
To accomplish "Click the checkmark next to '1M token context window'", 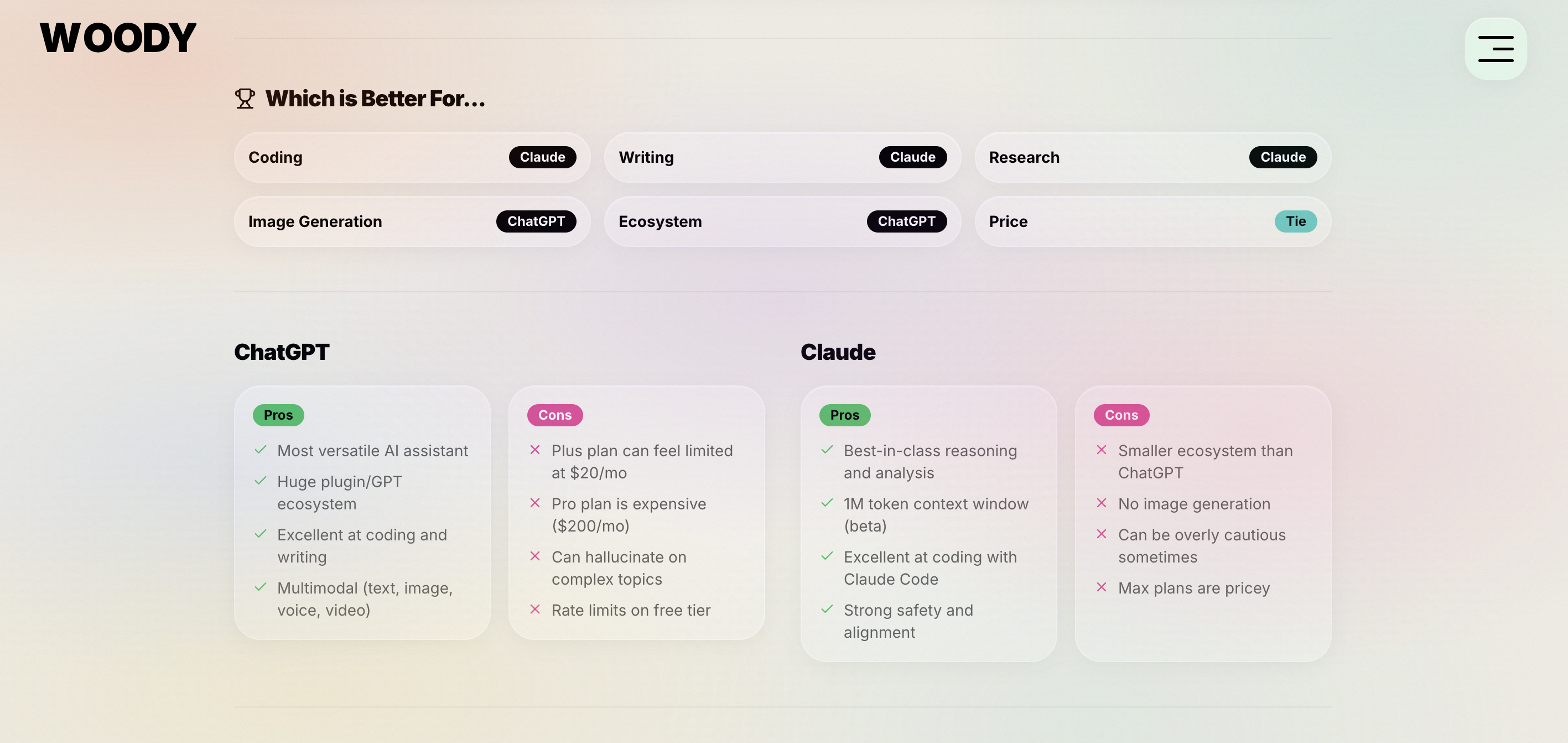I will (827, 503).
